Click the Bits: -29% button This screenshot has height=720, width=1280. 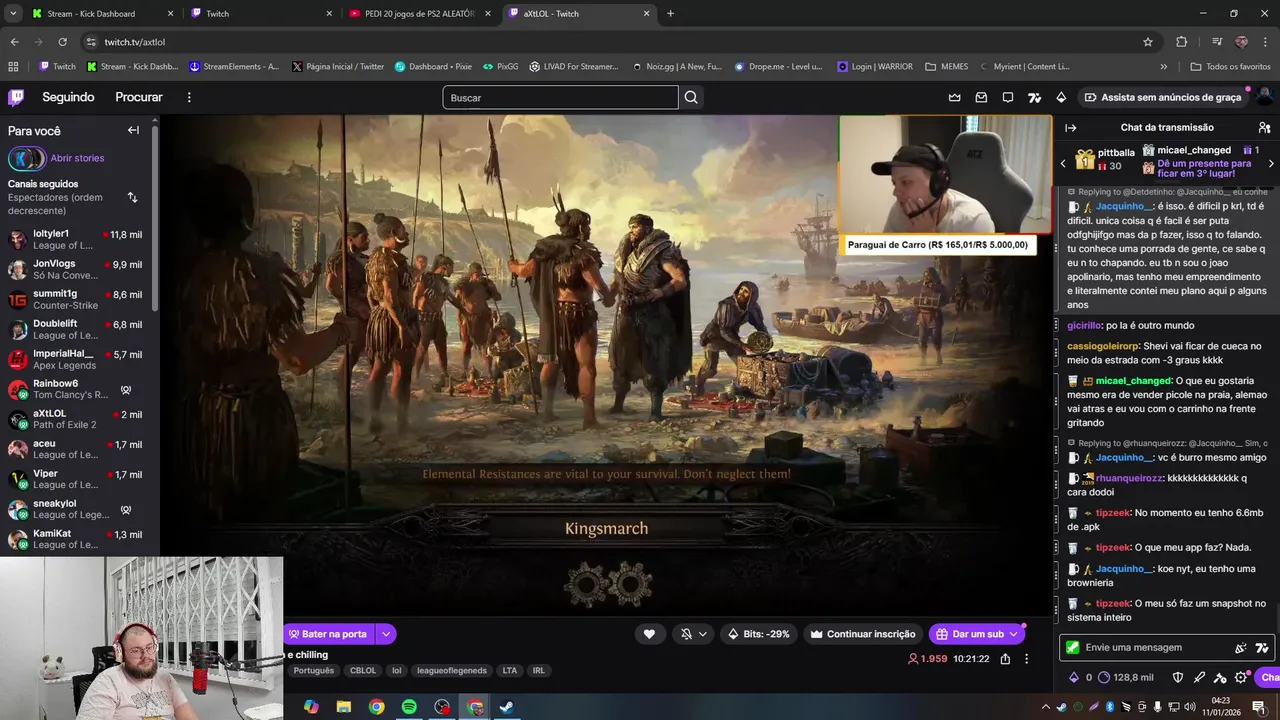(x=758, y=634)
